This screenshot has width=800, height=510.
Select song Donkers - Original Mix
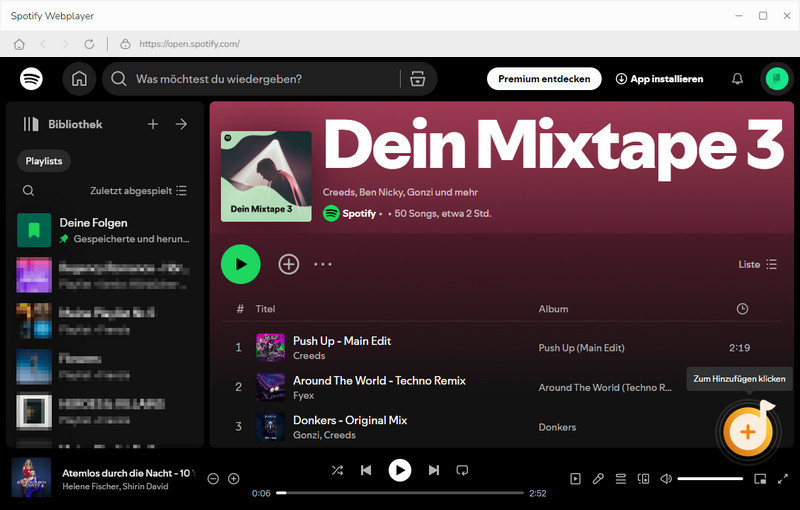tap(350, 420)
